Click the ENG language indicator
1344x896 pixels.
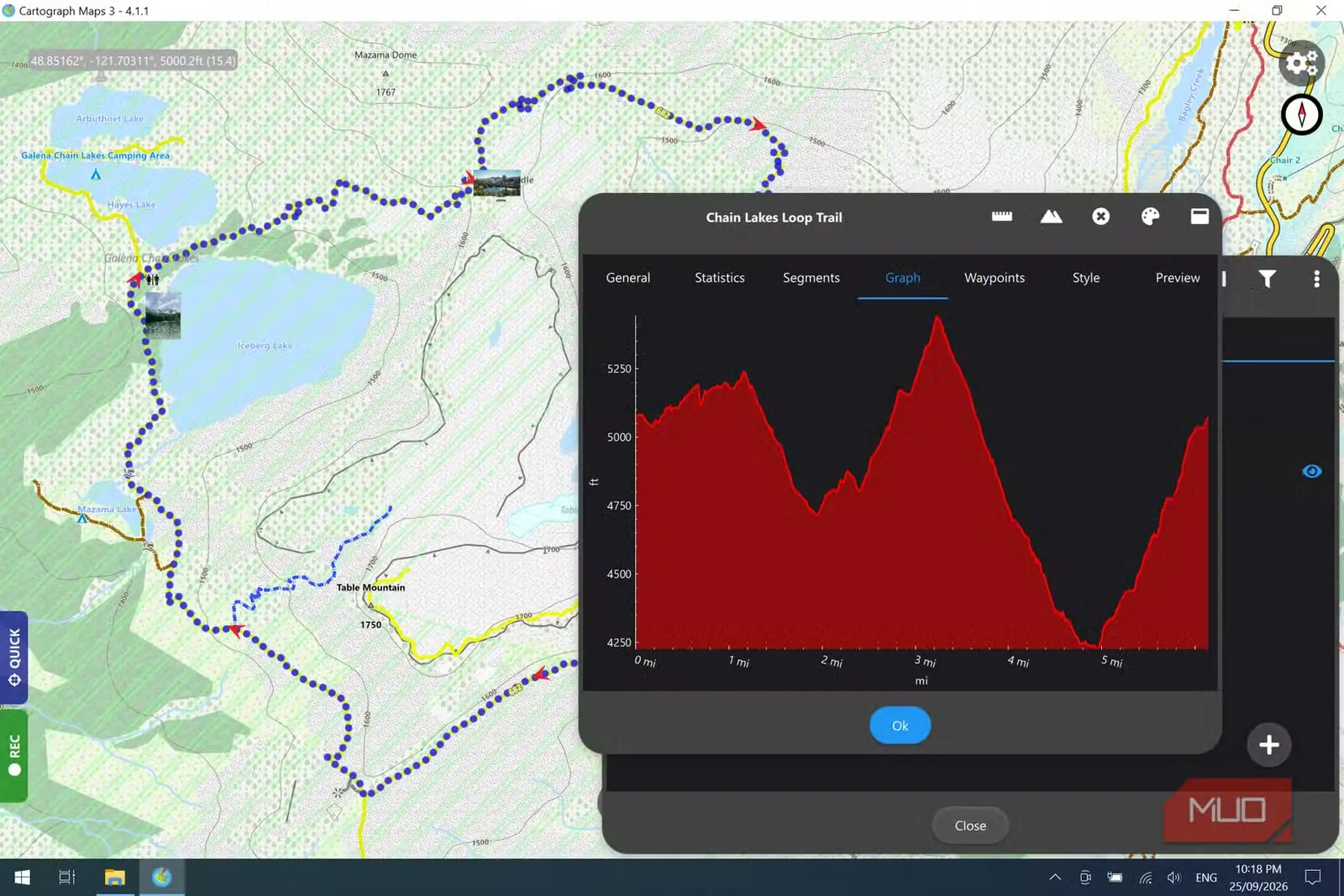tap(1206, 878)
